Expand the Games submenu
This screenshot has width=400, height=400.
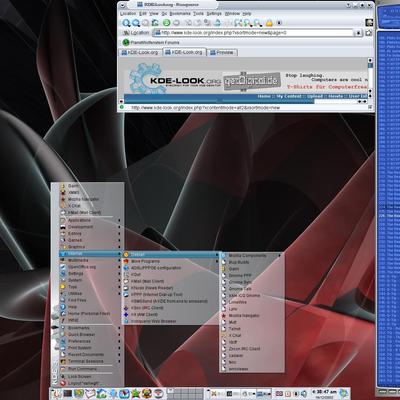click(x=90, y=240)
